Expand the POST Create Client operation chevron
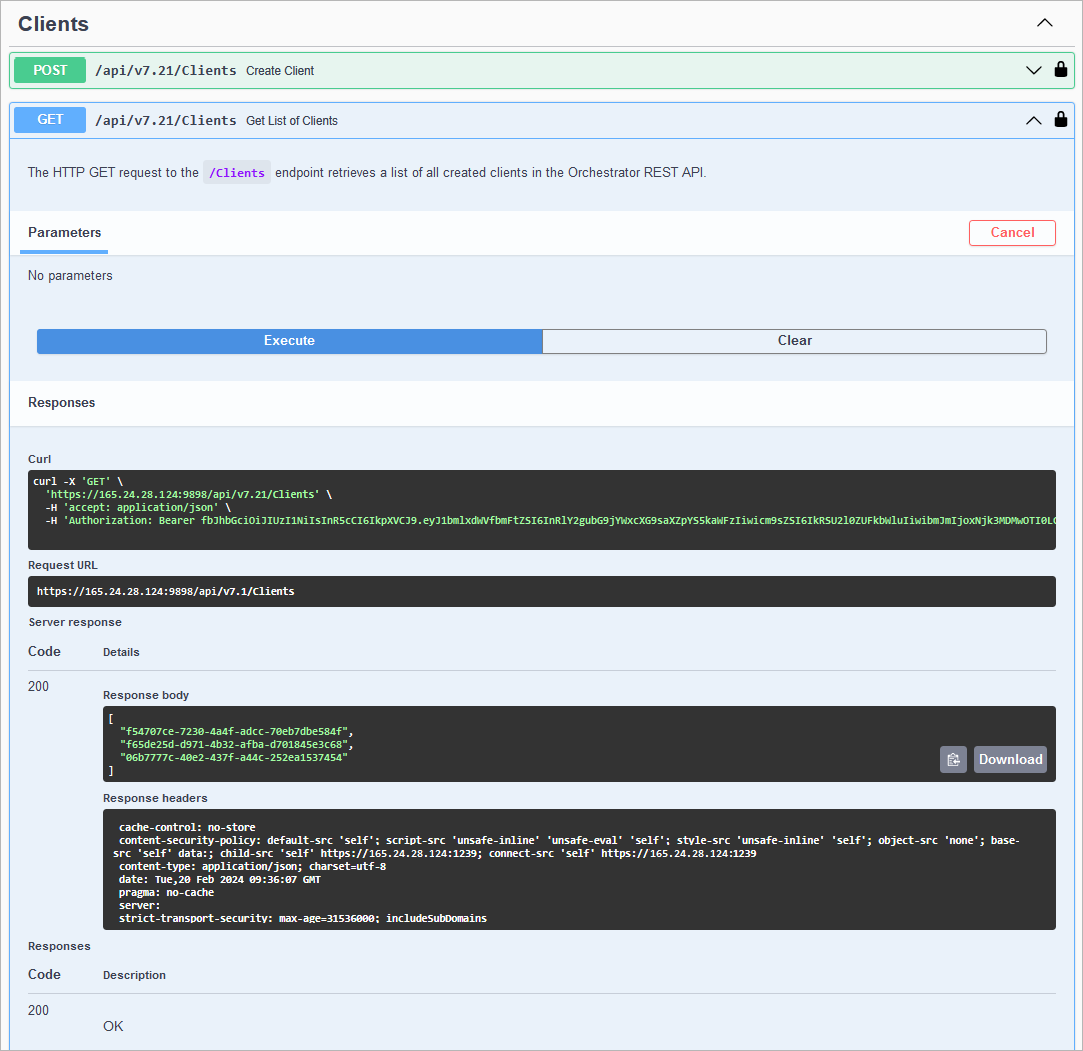This screenshot has height=1051, width=1083. 1034,70
